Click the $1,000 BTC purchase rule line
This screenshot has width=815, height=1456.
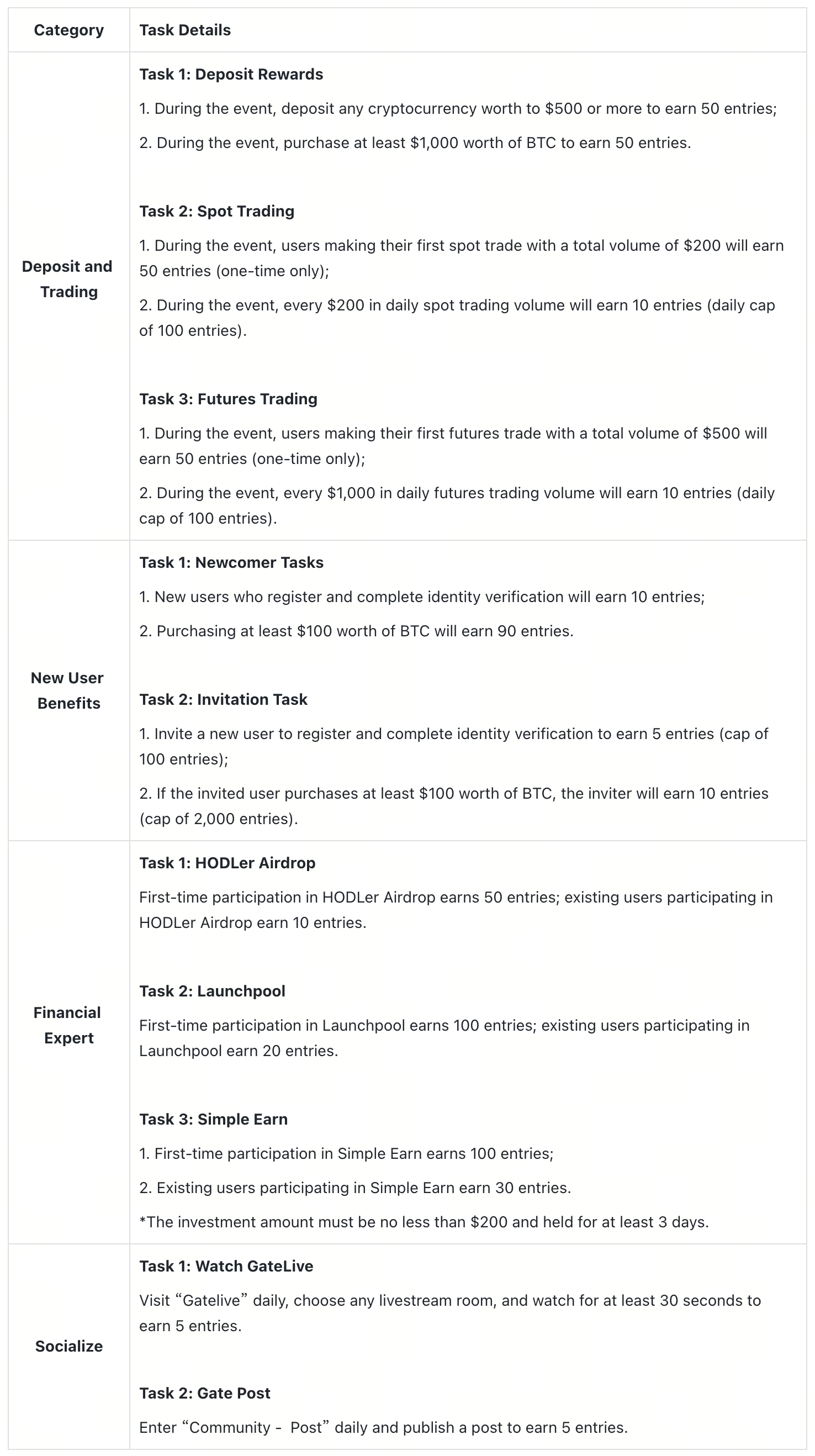pos(415,143)
